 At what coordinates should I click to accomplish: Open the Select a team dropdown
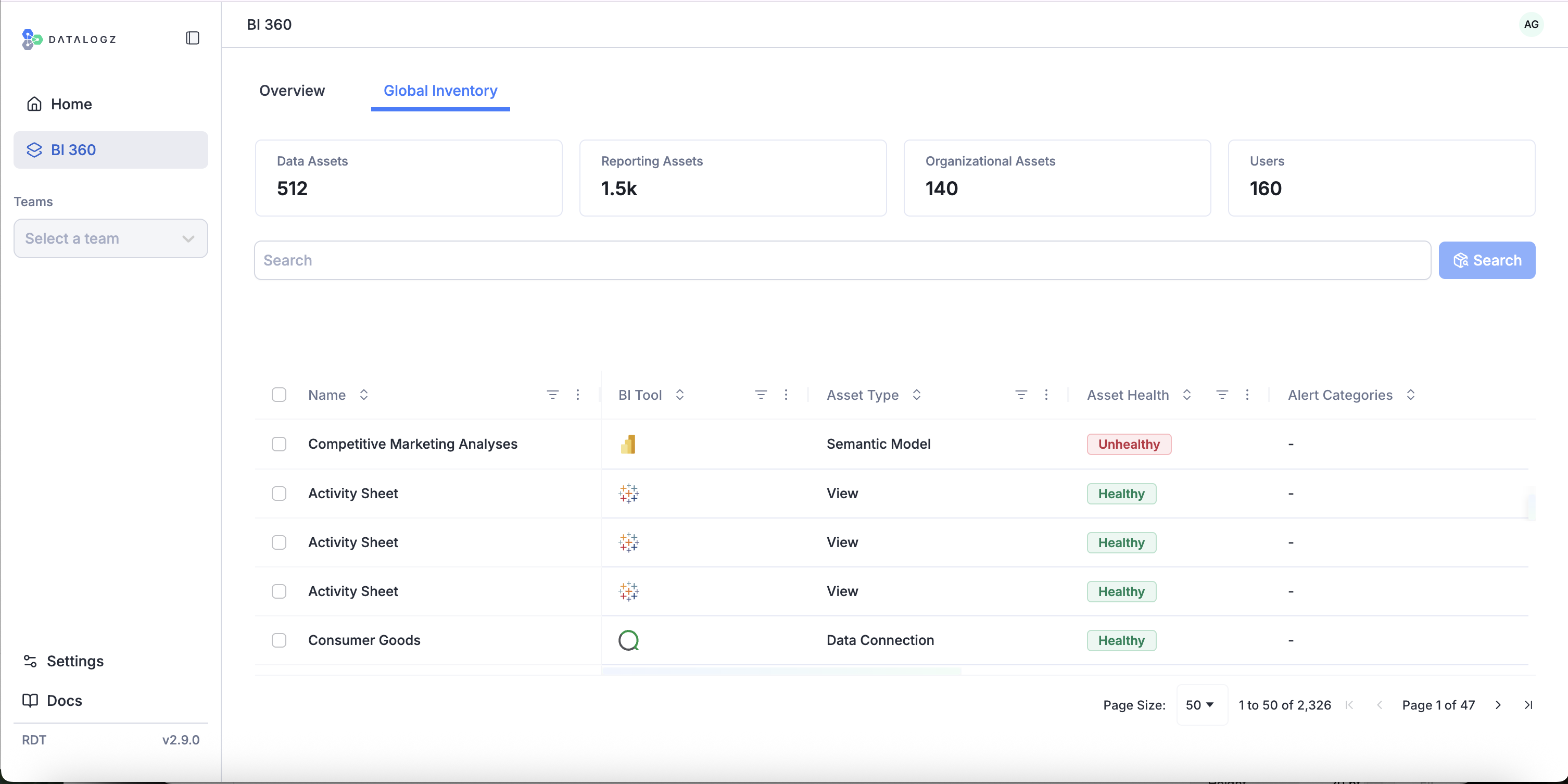(110, 238)
